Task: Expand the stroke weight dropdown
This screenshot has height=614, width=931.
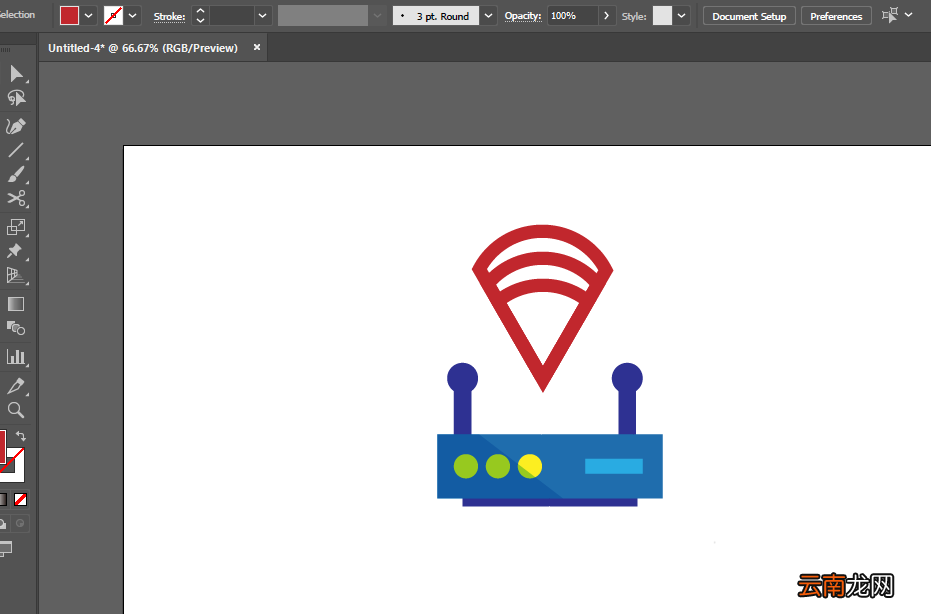Action: [262, 16]
